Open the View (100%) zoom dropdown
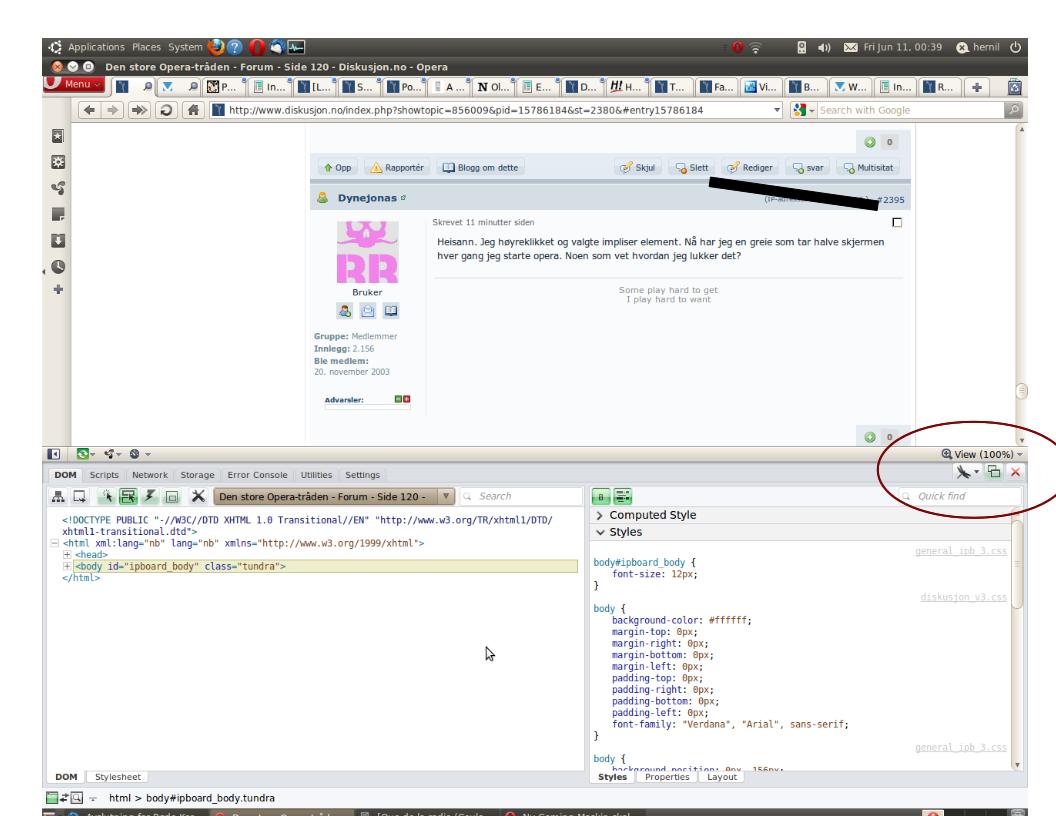The height and width of the screenshot is (816, 1056). (x=982, y=454)
